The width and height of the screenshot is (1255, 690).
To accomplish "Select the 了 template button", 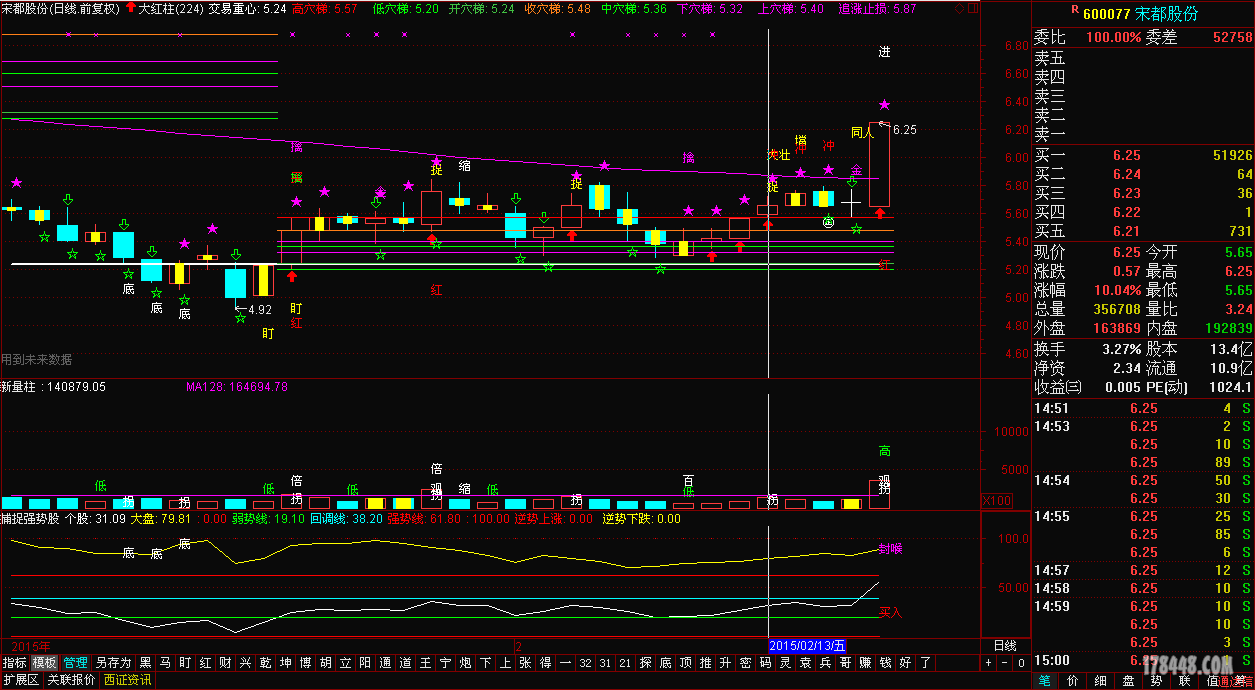I will click(x=925, y=662).
